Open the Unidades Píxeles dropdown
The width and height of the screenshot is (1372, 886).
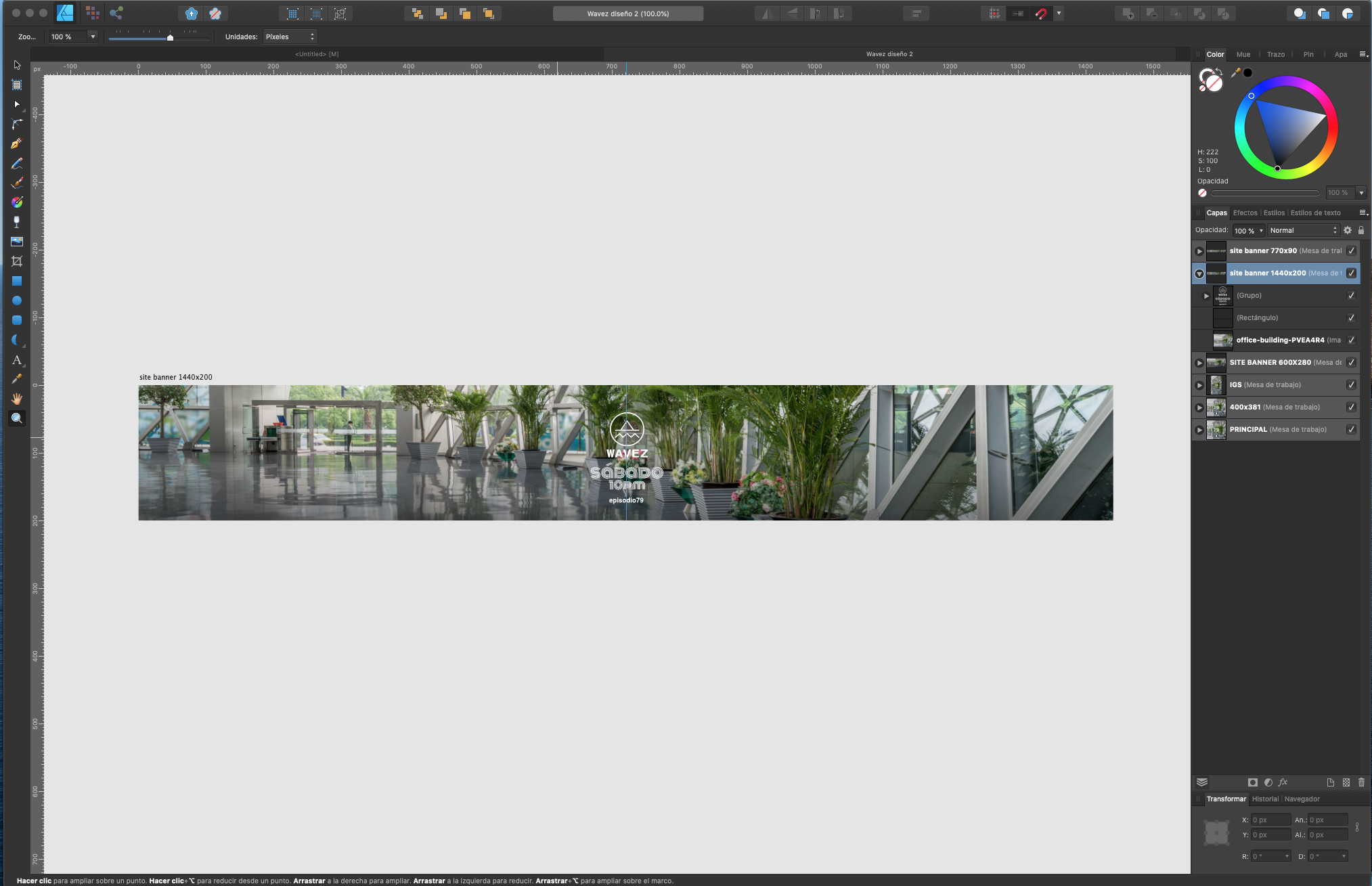tap(290, 37)
